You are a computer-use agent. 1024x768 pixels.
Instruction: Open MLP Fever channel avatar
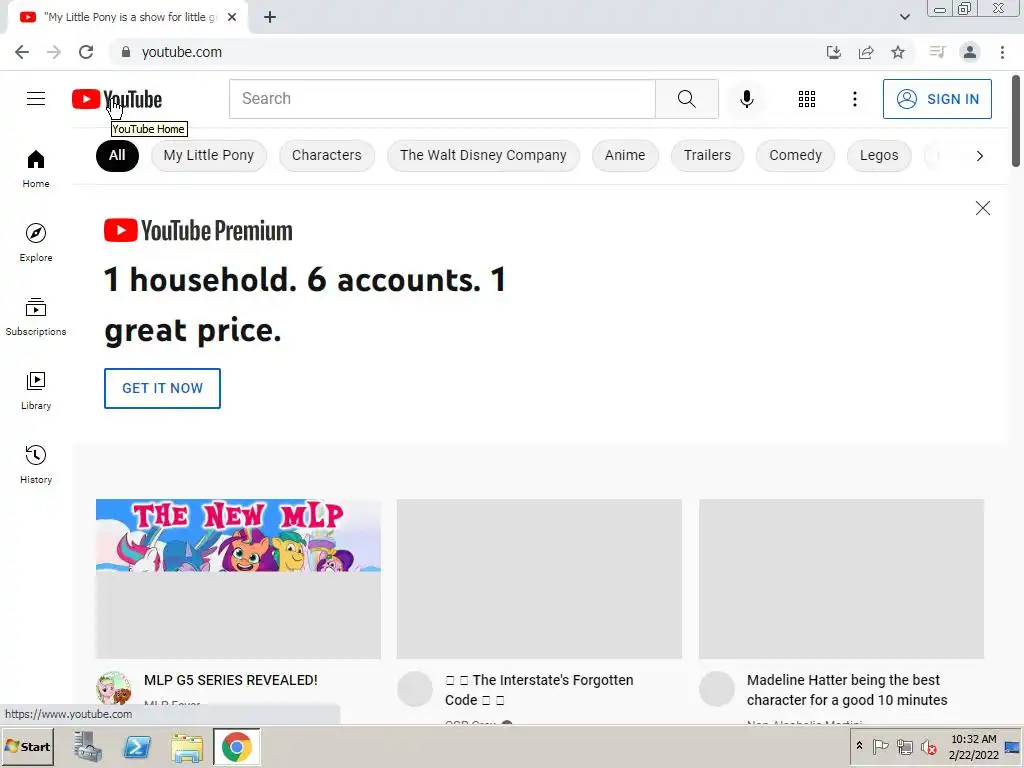coord(114,689)
